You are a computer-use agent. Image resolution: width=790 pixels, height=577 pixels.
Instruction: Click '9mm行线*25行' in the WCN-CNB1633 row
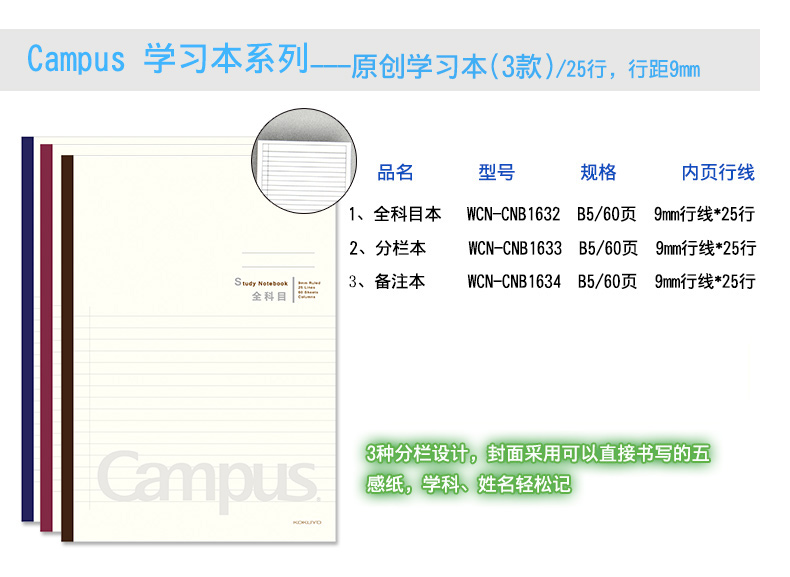tap(706, 248)
